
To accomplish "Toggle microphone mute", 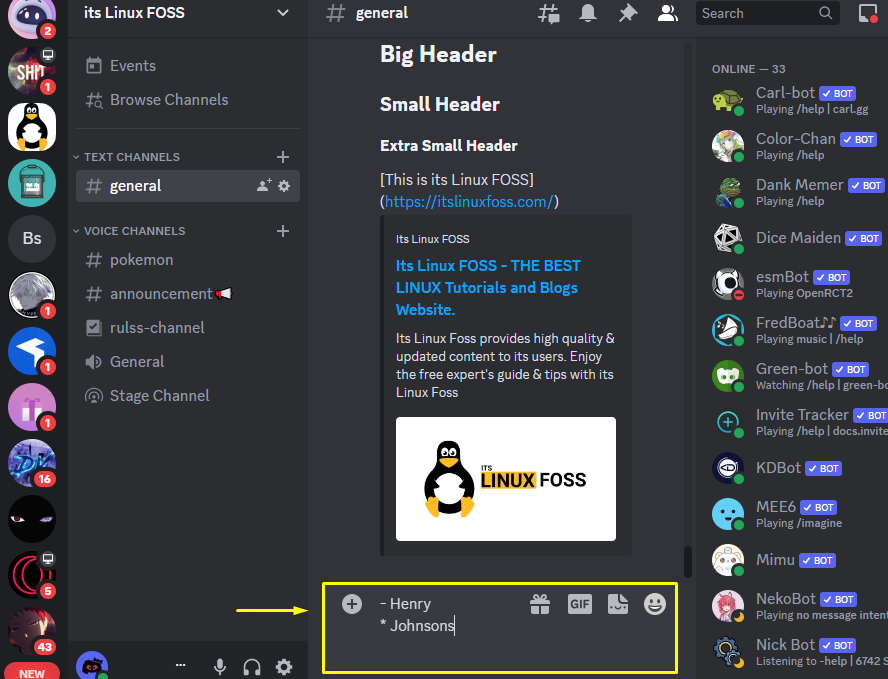I will [x=220, y=667].
